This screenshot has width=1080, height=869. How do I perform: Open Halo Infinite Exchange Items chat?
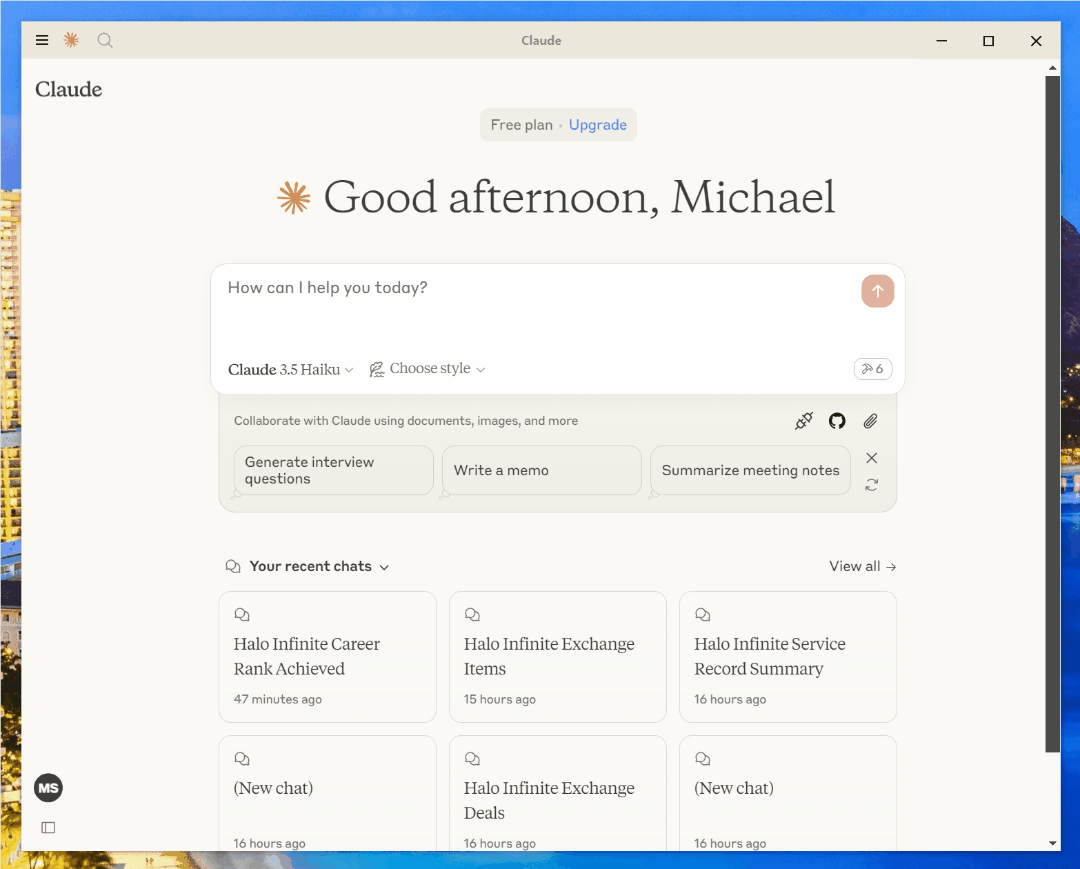click(x=557, y=657)
